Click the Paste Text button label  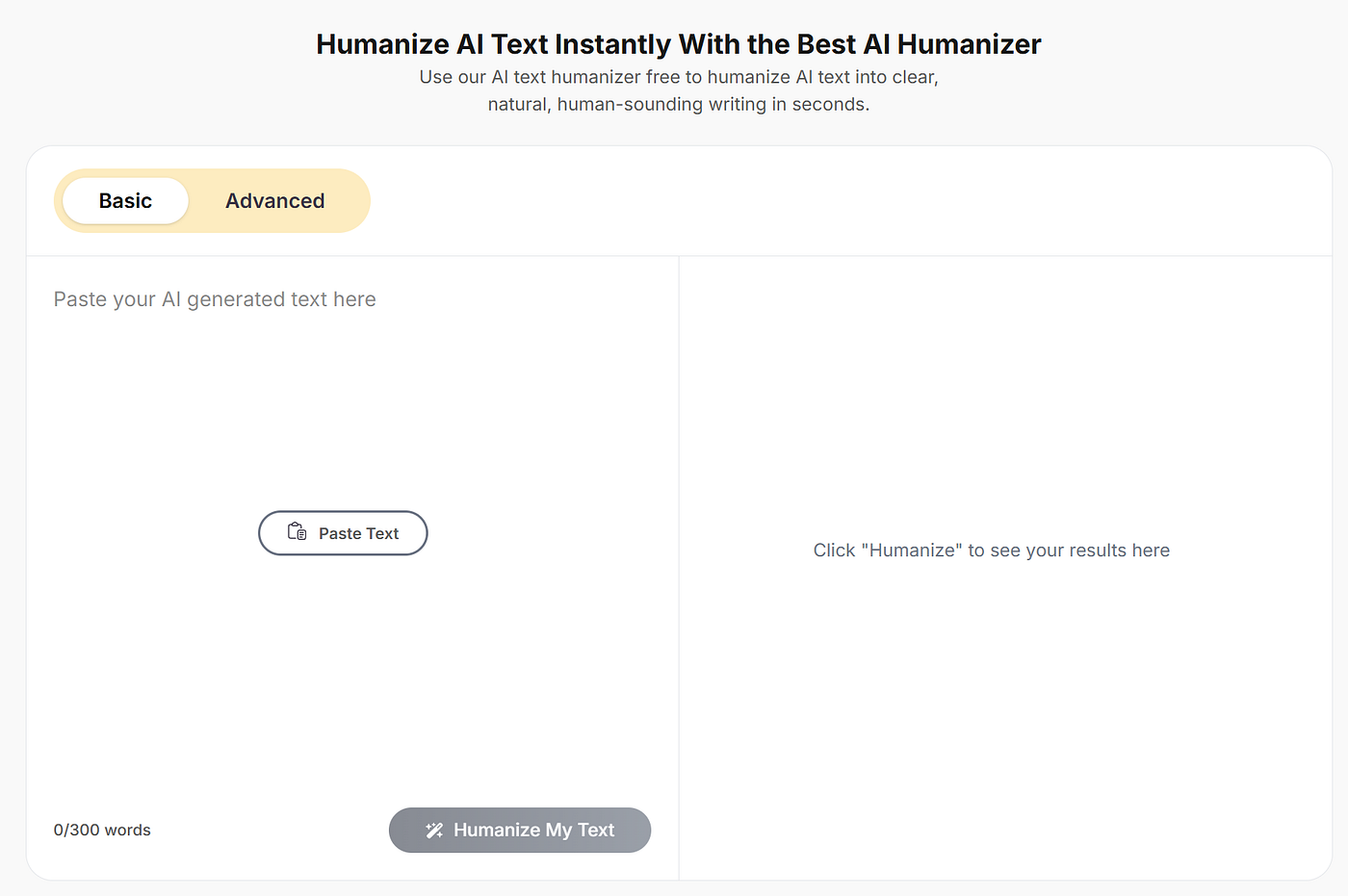click(358, 533)
